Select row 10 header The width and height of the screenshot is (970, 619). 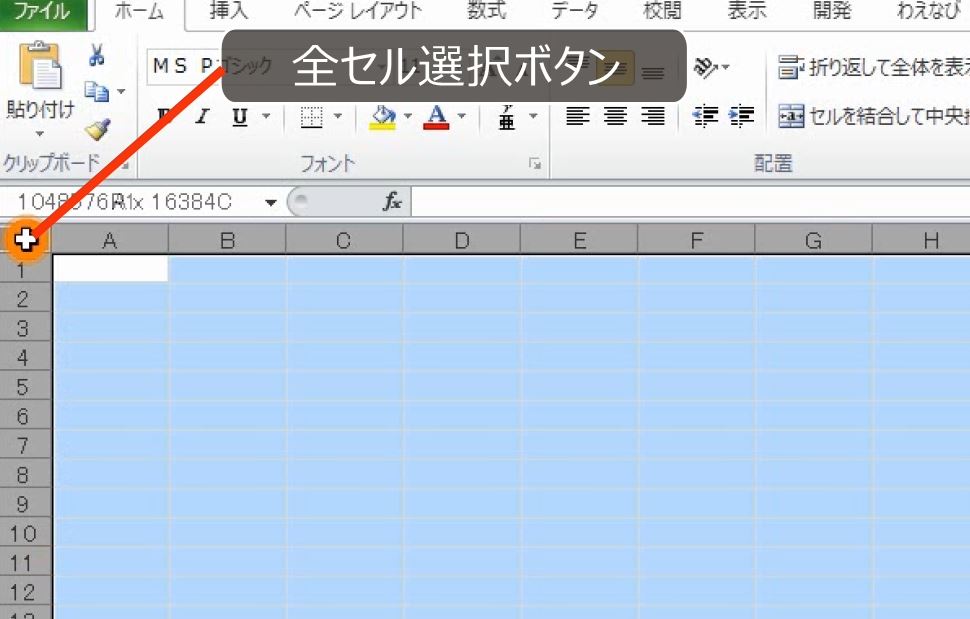coord(25,533)
